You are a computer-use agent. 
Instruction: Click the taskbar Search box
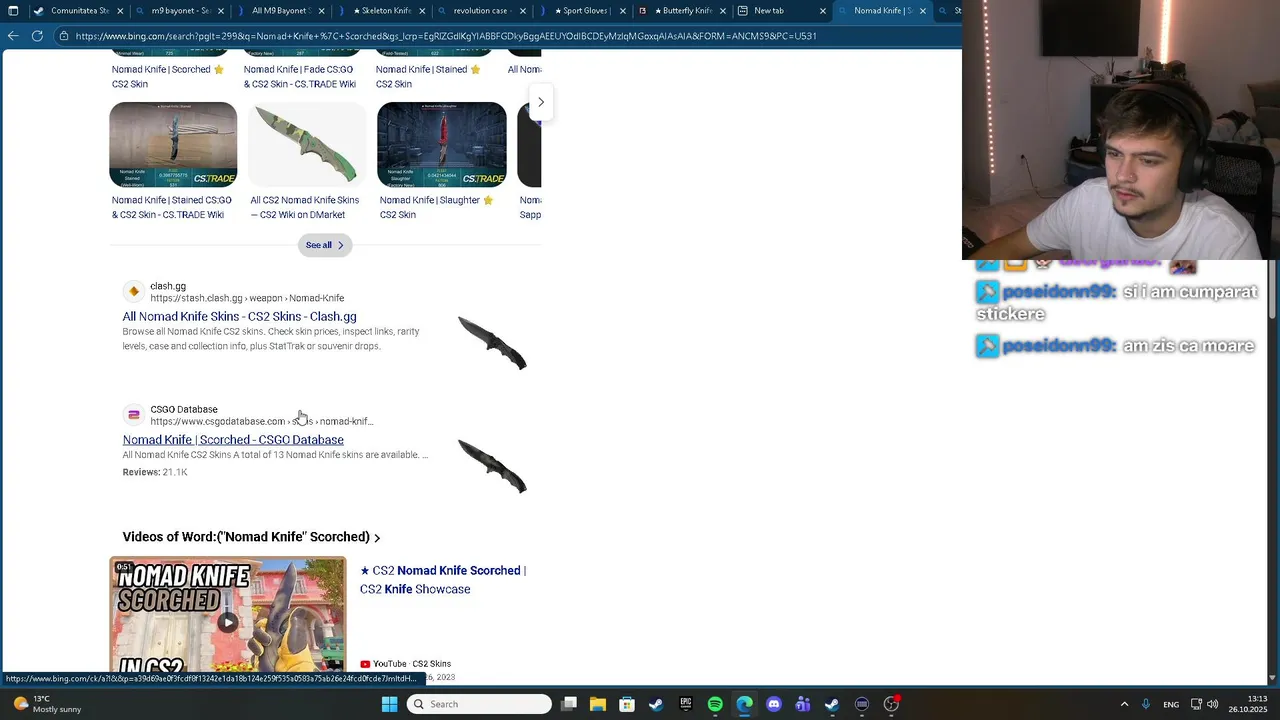(x=479, y=704)
